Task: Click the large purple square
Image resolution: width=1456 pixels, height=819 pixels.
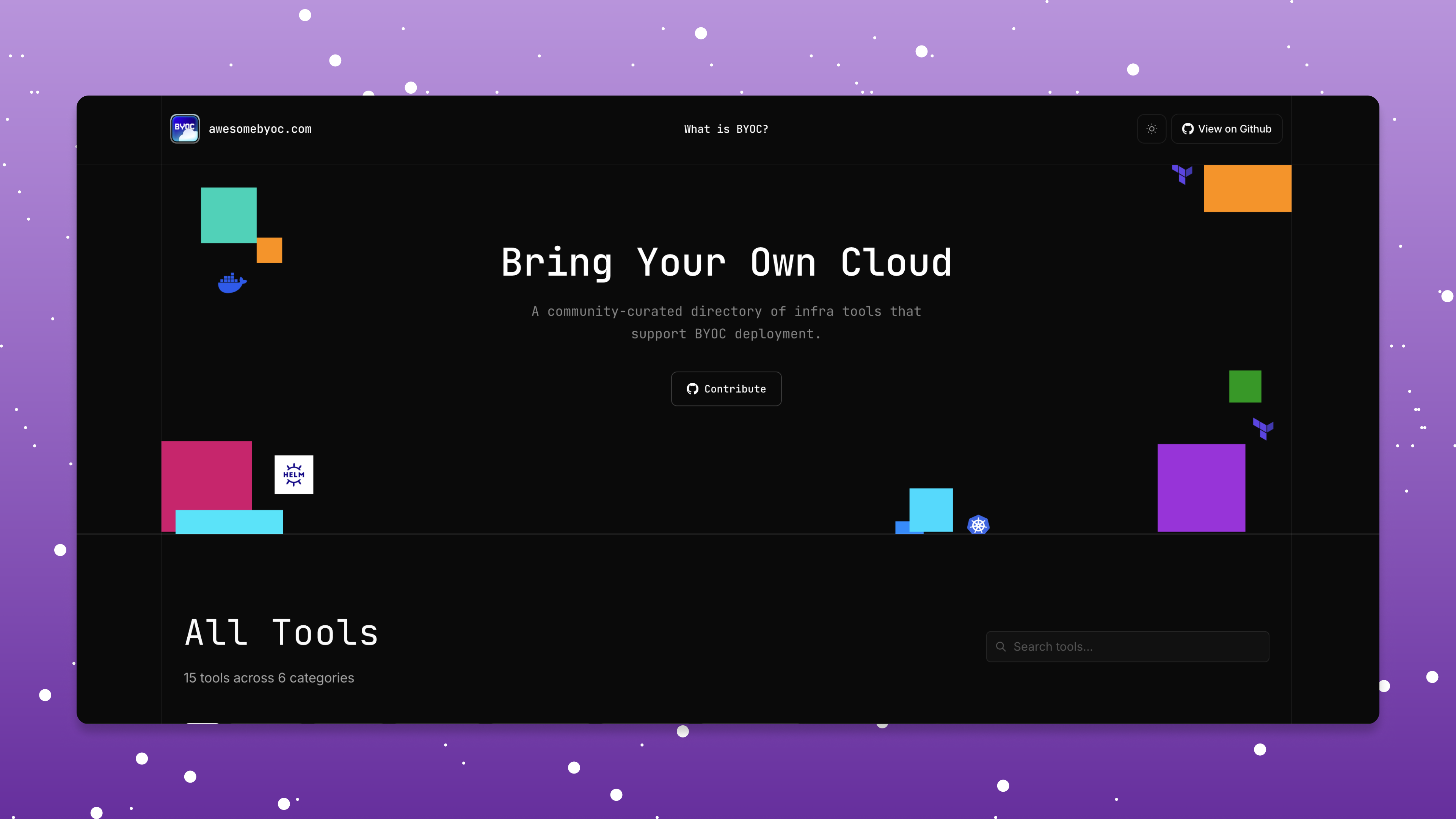Action: pos(1201,487)
